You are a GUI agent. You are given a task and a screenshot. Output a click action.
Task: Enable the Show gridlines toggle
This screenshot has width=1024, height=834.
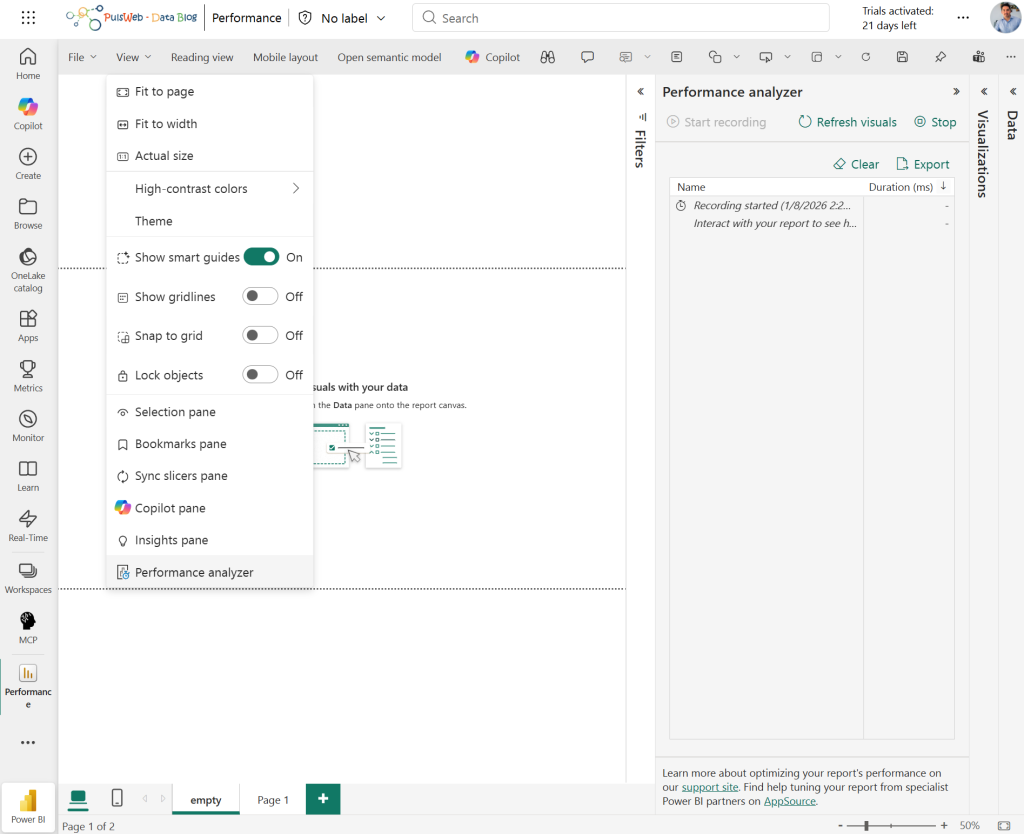tap(261, 297)
